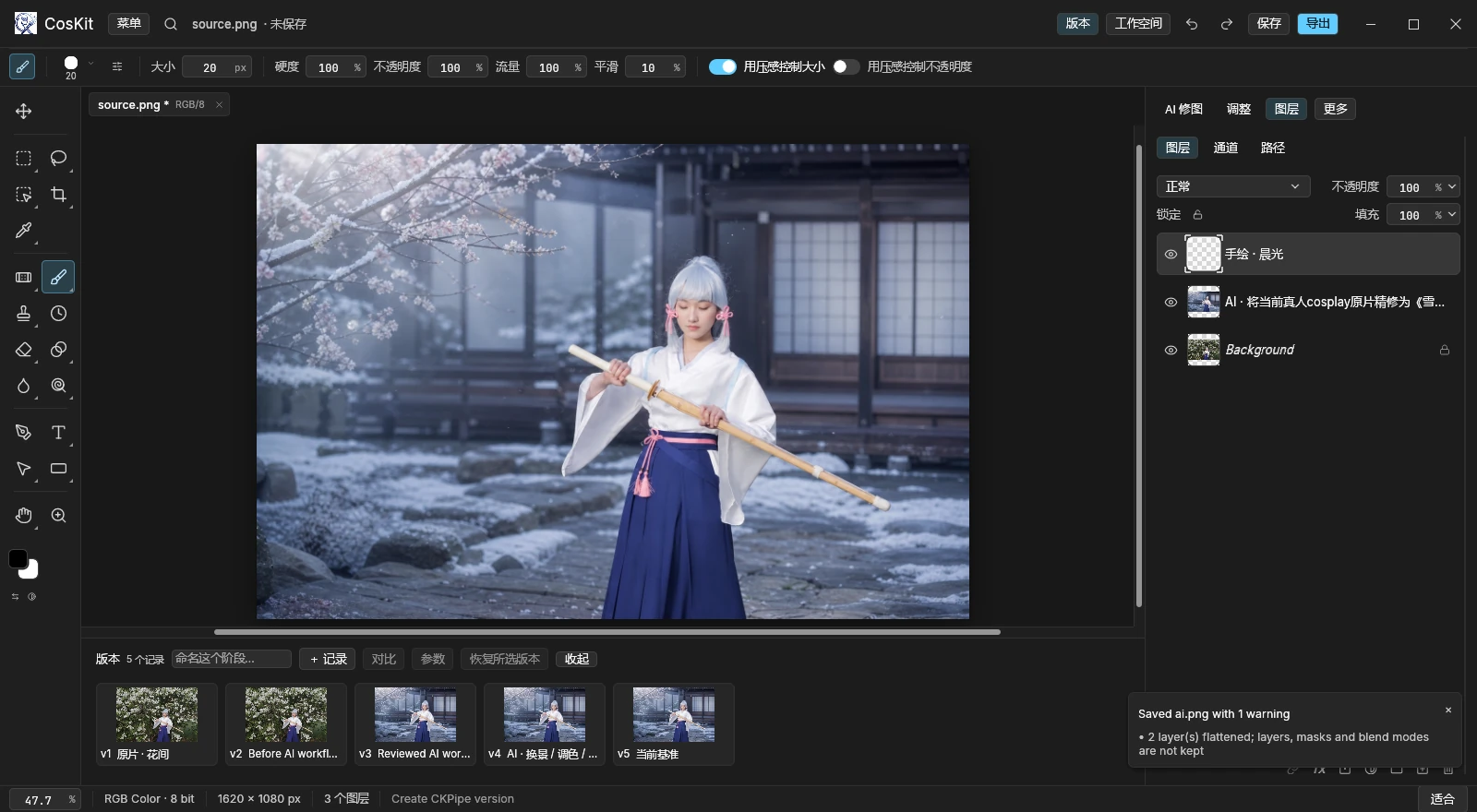The width and height of the screenshot is (1477, 812).
Task: Switch to the 调整 tab
Action: coord(1239,109)
